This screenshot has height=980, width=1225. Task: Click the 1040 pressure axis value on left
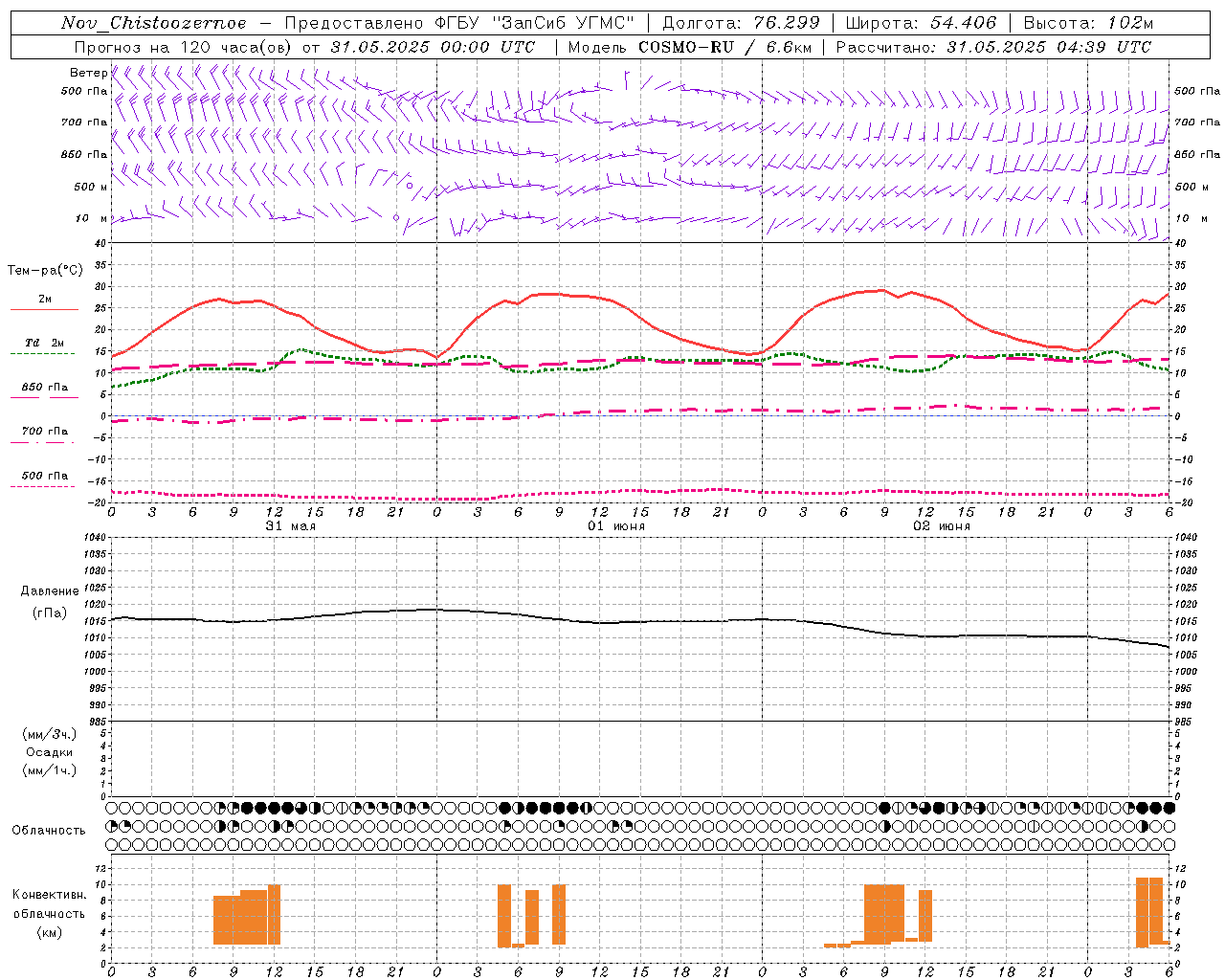pyautogui.click(x=93, y=538)
